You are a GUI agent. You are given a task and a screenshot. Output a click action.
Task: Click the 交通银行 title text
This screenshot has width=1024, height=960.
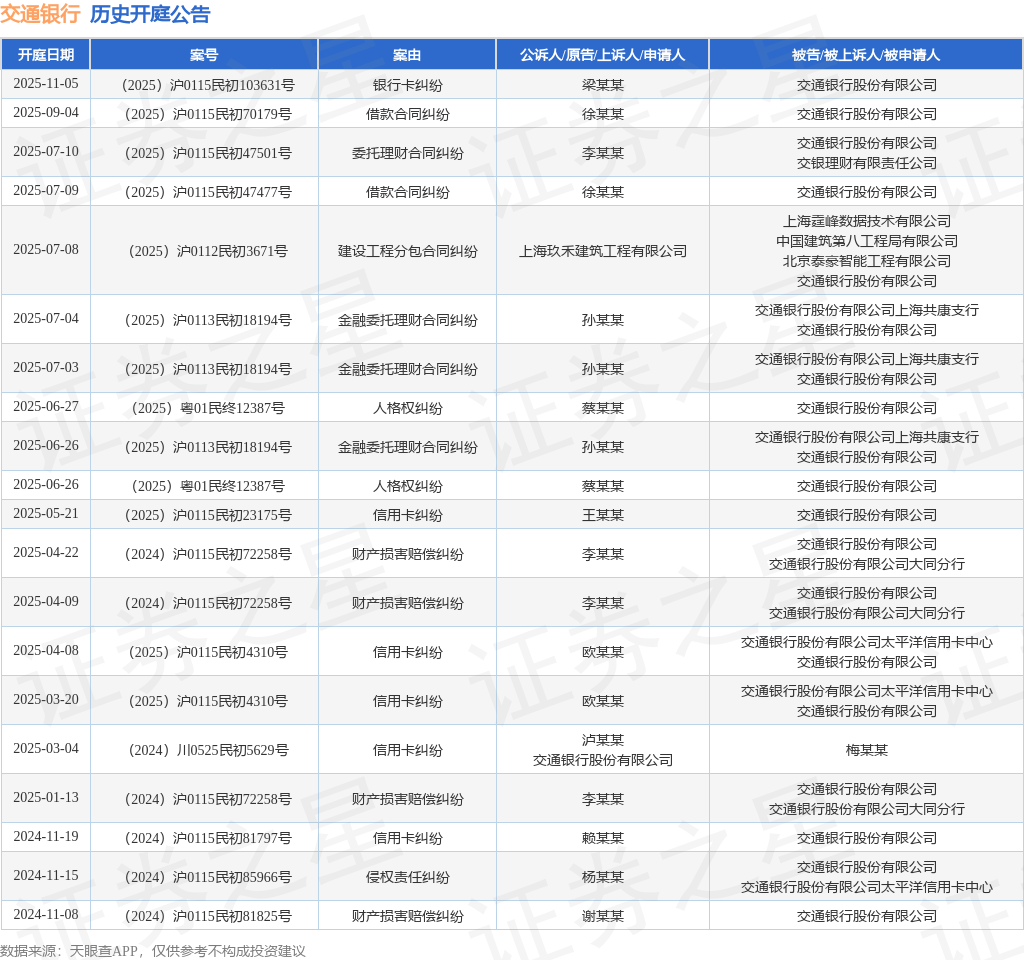[x=40, y=14]
